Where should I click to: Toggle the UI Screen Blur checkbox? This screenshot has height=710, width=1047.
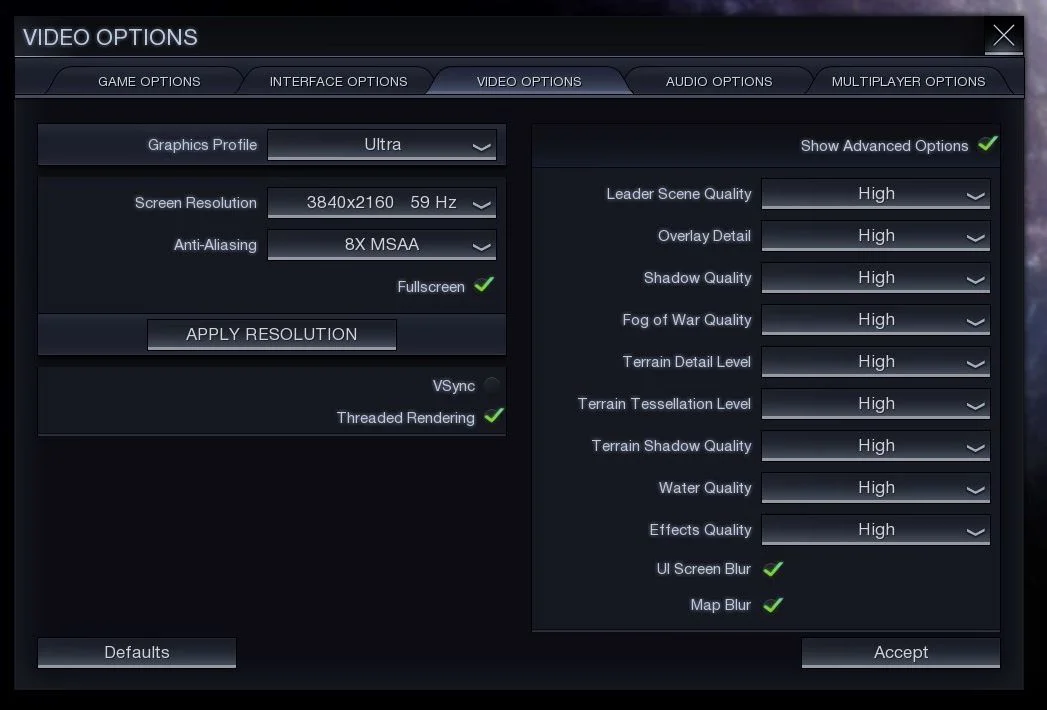tap(773, 568)
